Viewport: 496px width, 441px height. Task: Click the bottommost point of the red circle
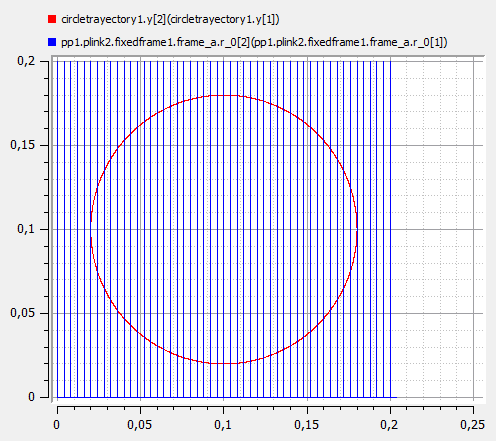tap(224, 363)
